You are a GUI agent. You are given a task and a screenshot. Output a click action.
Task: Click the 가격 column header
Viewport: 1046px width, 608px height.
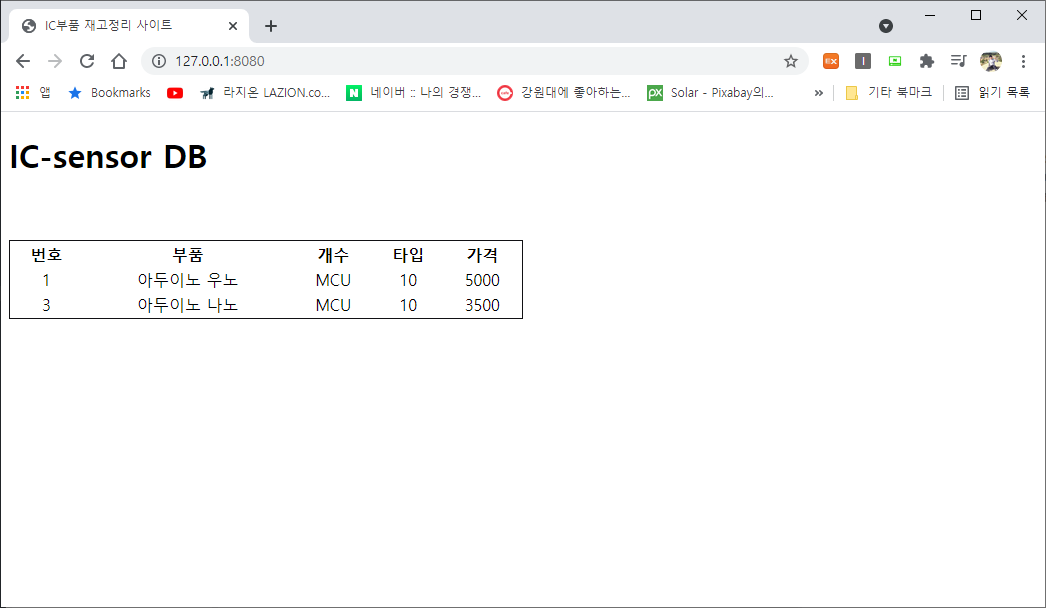[x=482, y=254]
